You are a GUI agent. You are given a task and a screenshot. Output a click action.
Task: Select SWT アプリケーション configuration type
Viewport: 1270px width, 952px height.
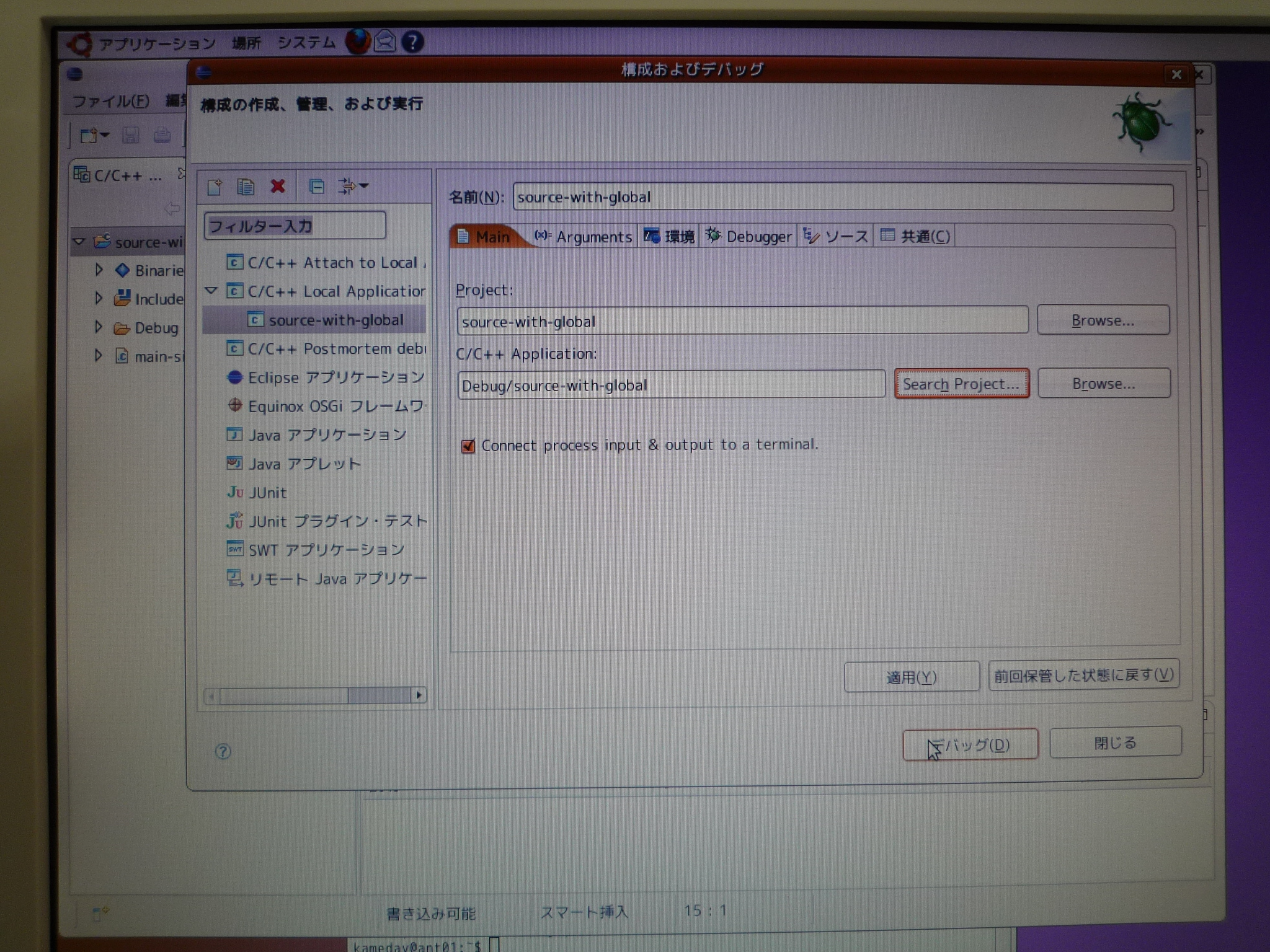click(x=316, y=549)
